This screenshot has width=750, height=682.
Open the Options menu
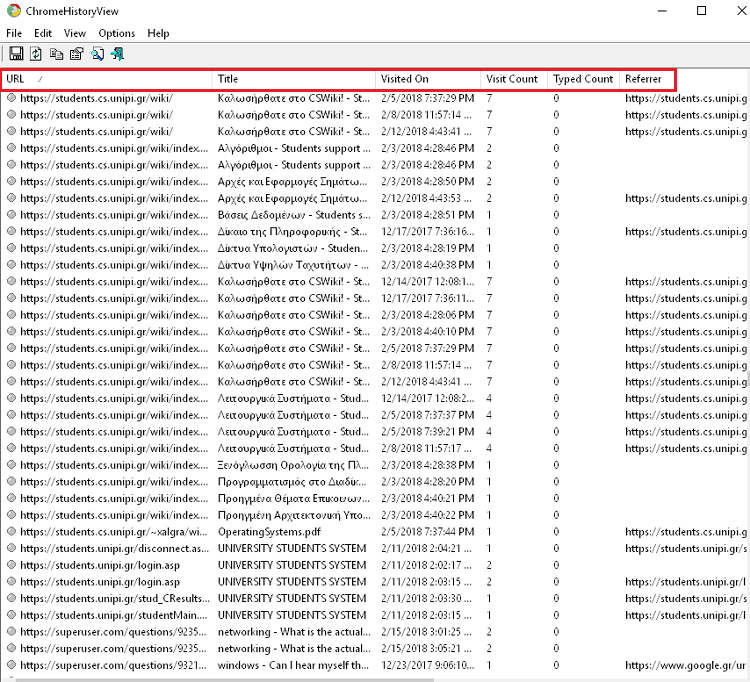[x=116, y=33]
